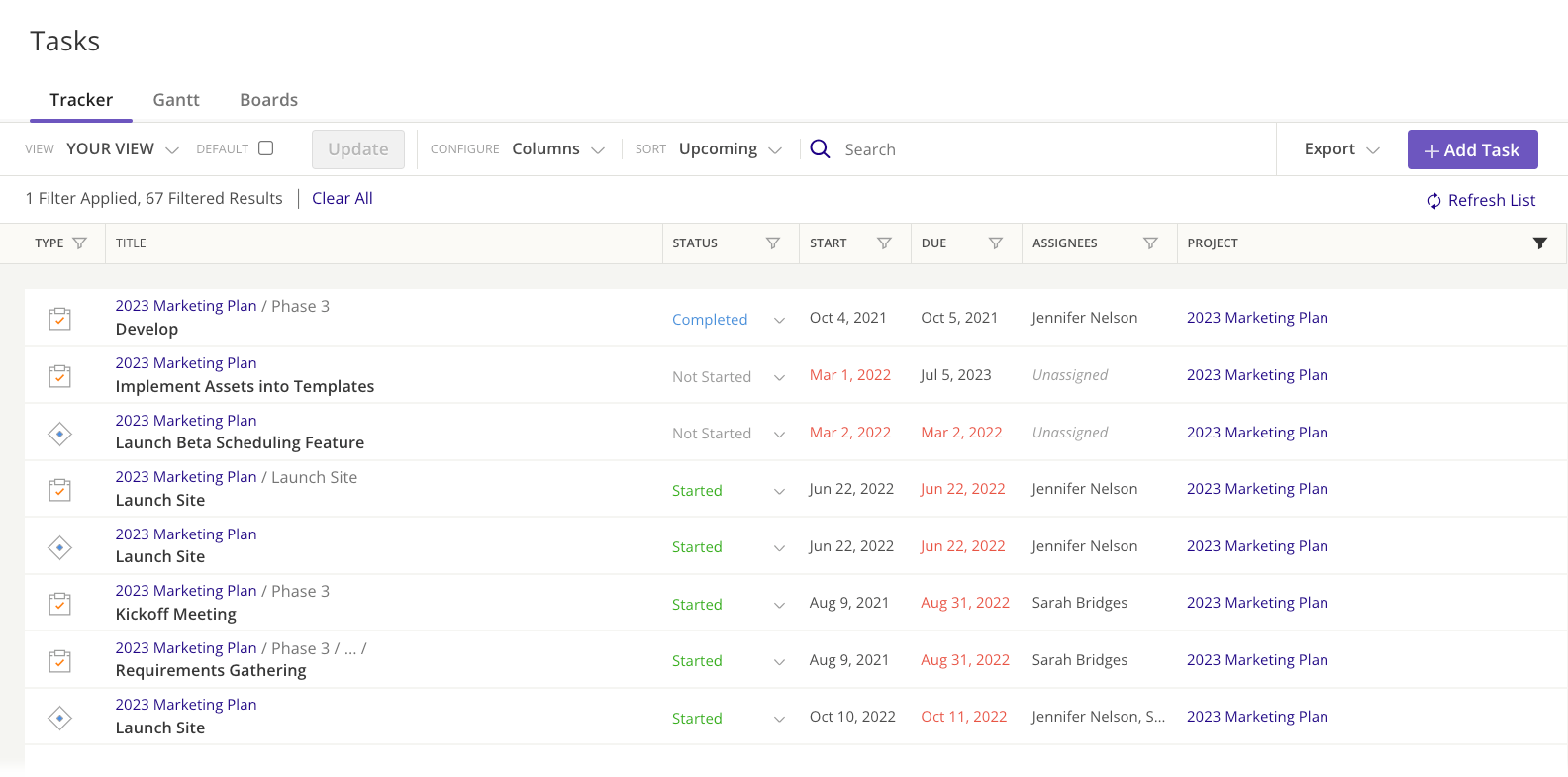This screenshot has height=777, width=1568.
Task: Click milestone icon for Launch Beta Scheduling Feature
Action: (60, 434)
